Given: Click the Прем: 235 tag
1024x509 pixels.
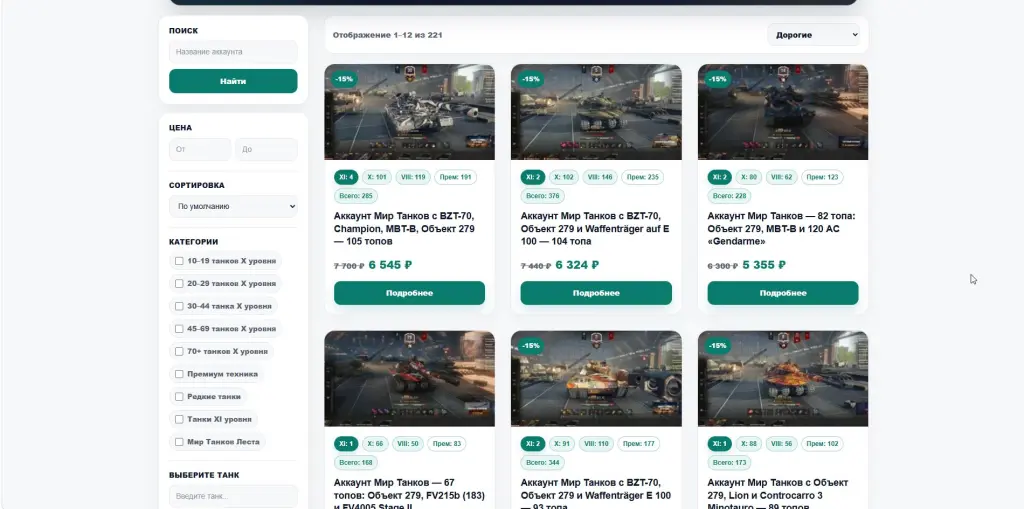Looking at the screenshot, I should click(x=642, y=177).
